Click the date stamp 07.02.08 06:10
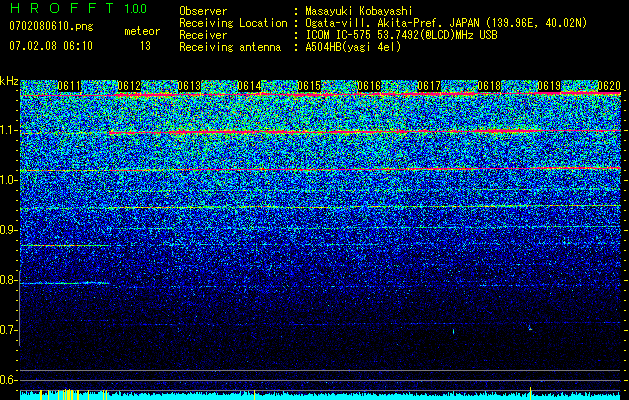This screenshot has height=400, width=629. click(x=51, y=46)
